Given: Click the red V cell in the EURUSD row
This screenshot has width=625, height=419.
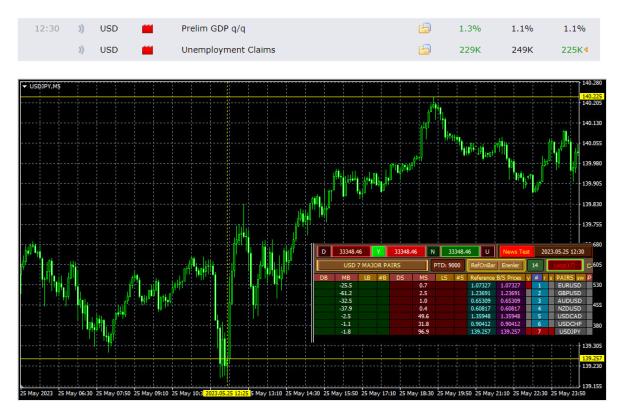Looking at the screenshot, I should click(x=529, y=285).
